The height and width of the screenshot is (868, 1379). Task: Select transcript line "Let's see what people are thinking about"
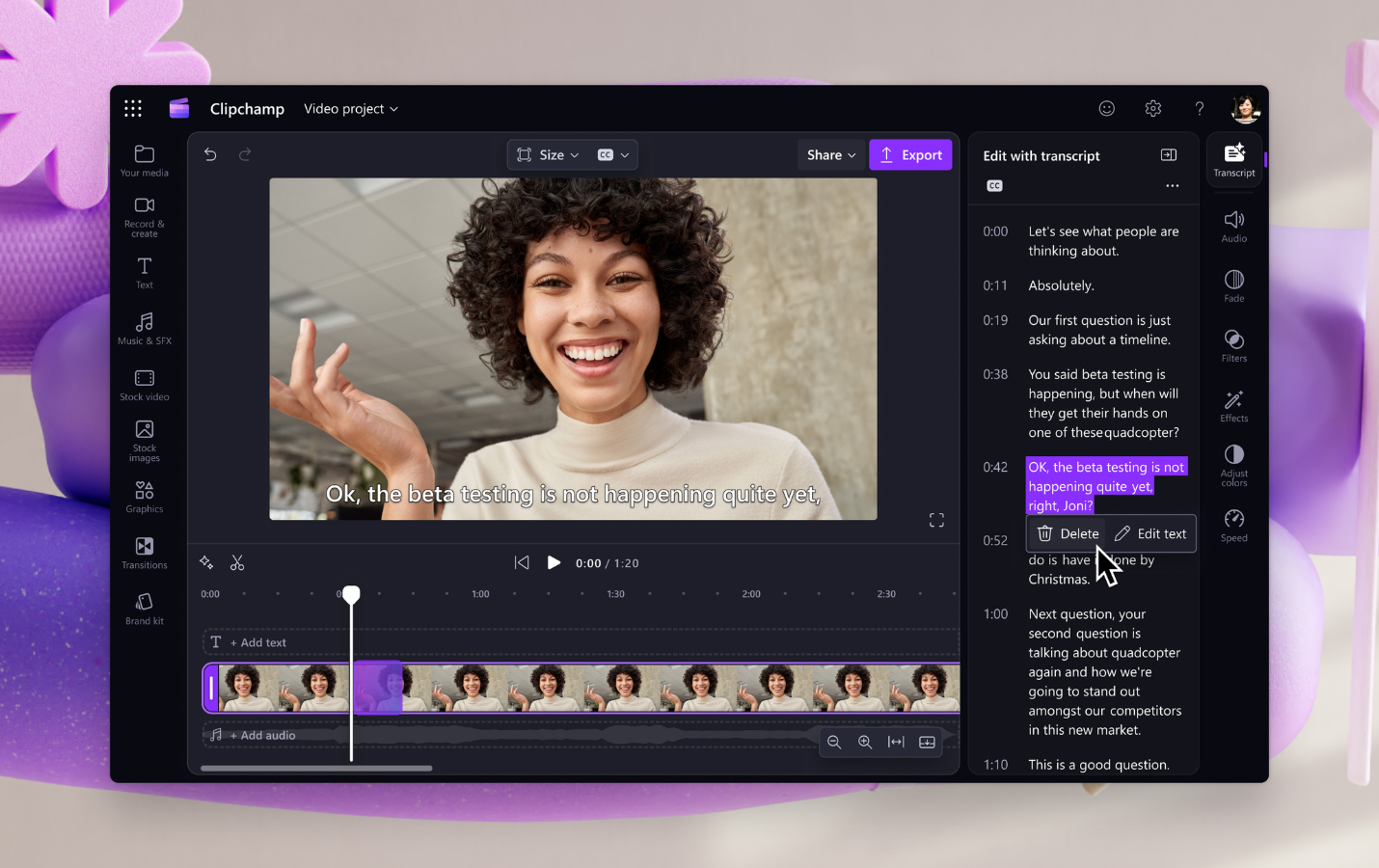[x=1103, y=241]
